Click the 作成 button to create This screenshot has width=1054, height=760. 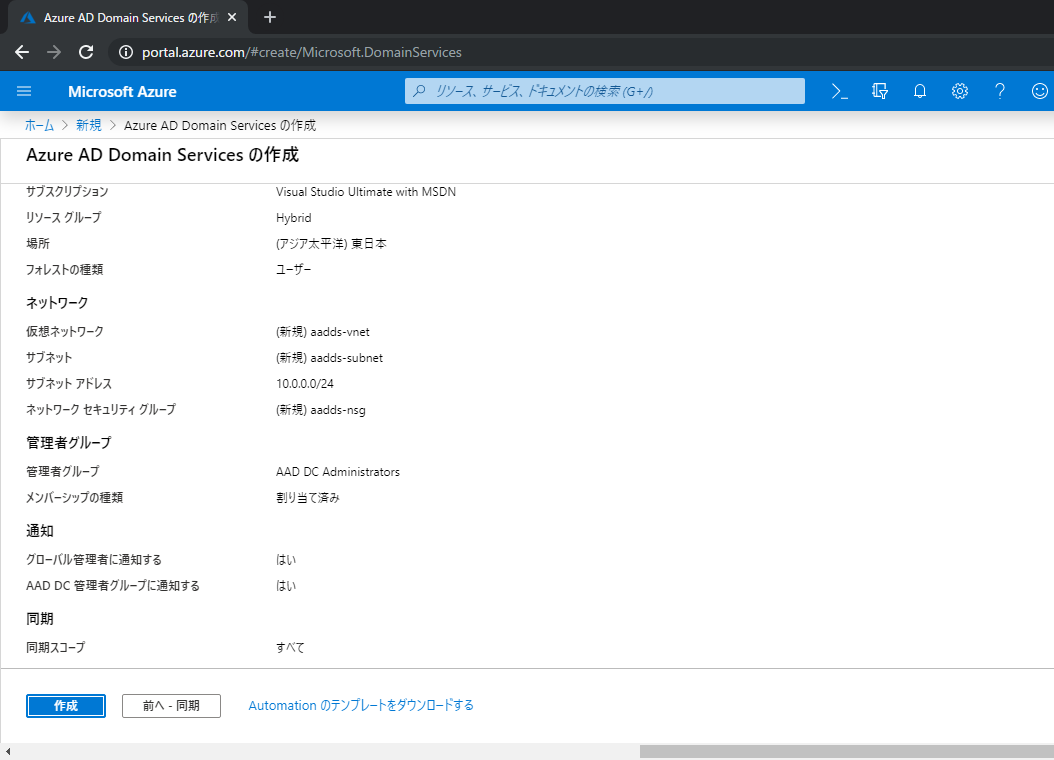click(x=66, y=706)
